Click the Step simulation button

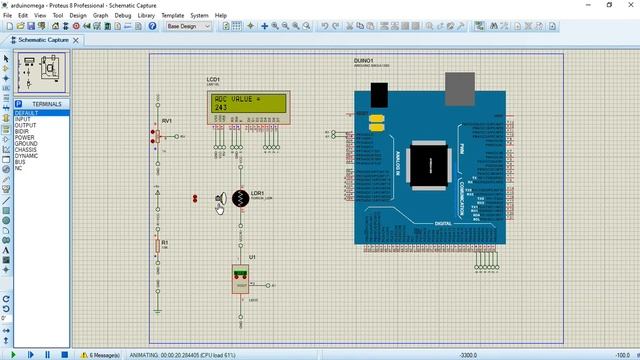click(31, 355)
